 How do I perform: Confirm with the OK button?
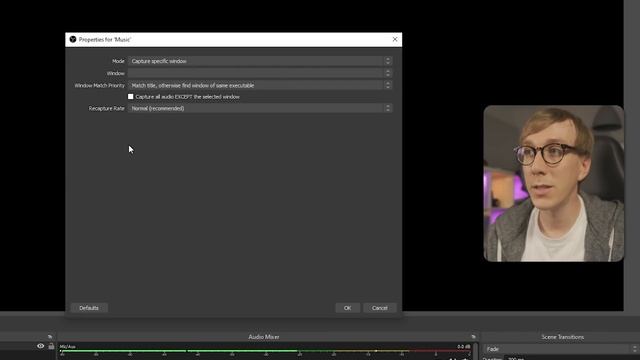click(x=347, y=308)
